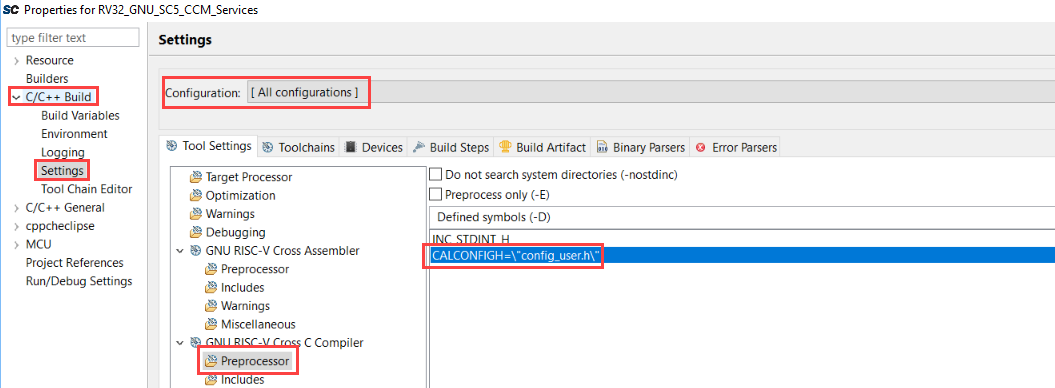Viewport: 1055px width, 388px height.
Task: Expand the cppcheclipse tree node
Action: 16,226
